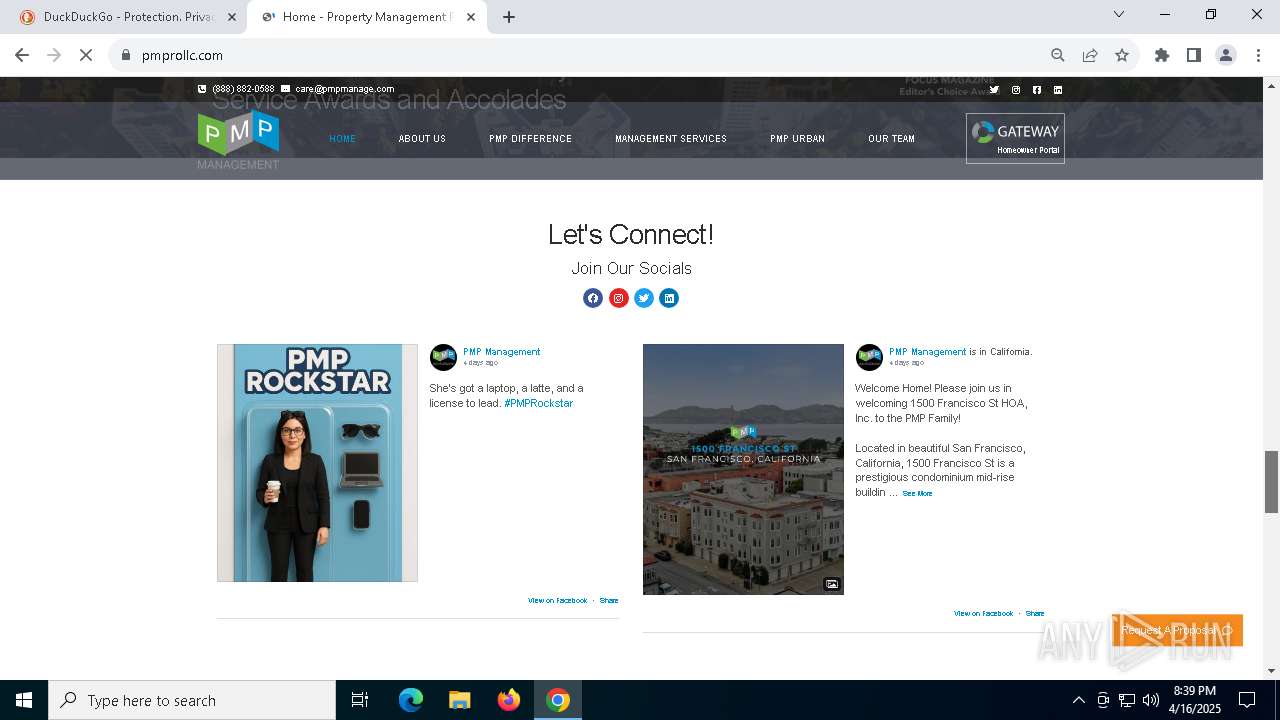Image resolution: width=1280 pixels, height=720 pixels.
Task: Open the Twitter social icon under Join Our Socials
Action: point(644,298)
